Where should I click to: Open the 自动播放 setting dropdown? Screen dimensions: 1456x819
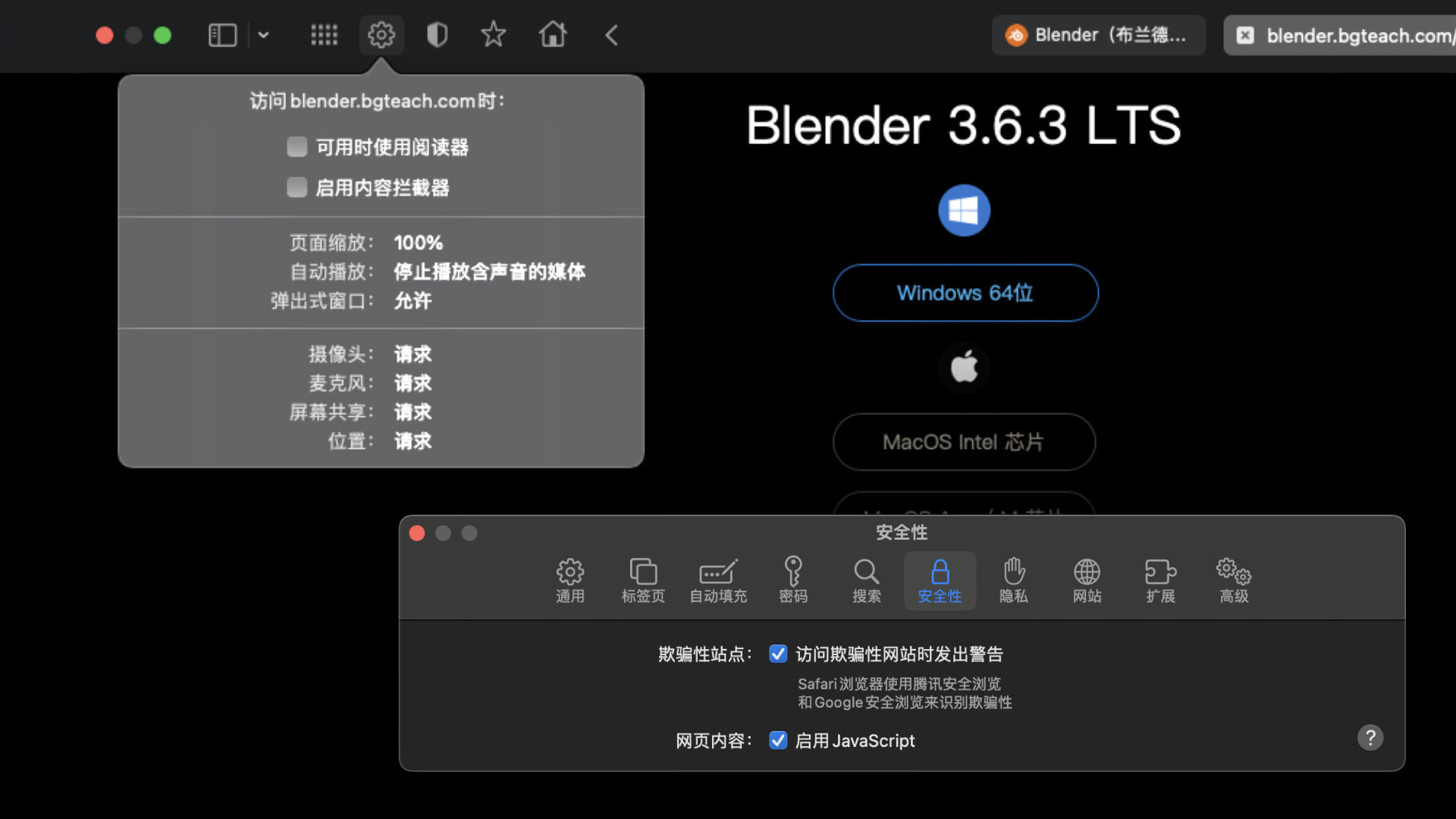(x=489, y=271)
